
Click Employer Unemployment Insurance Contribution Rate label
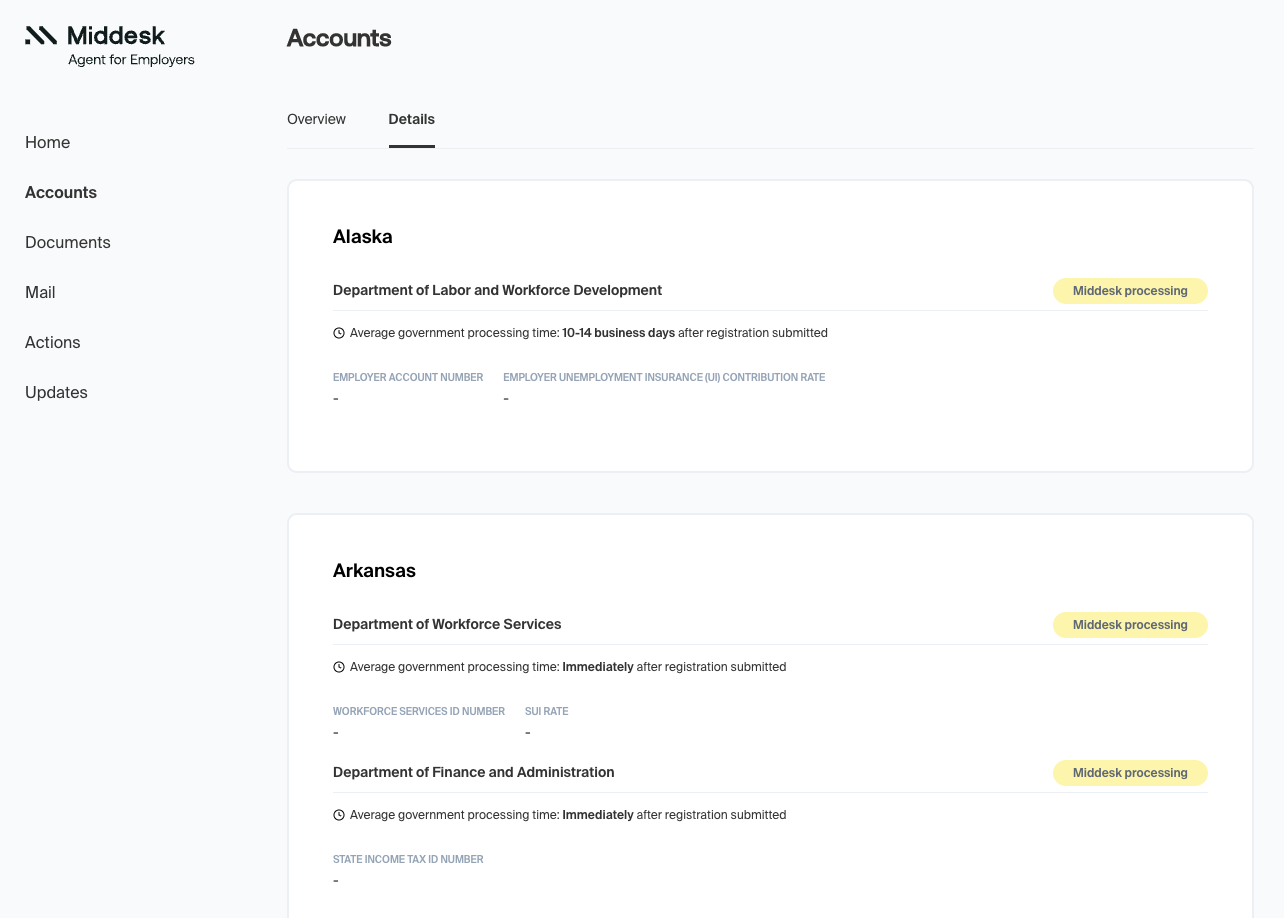click(664, 378)
